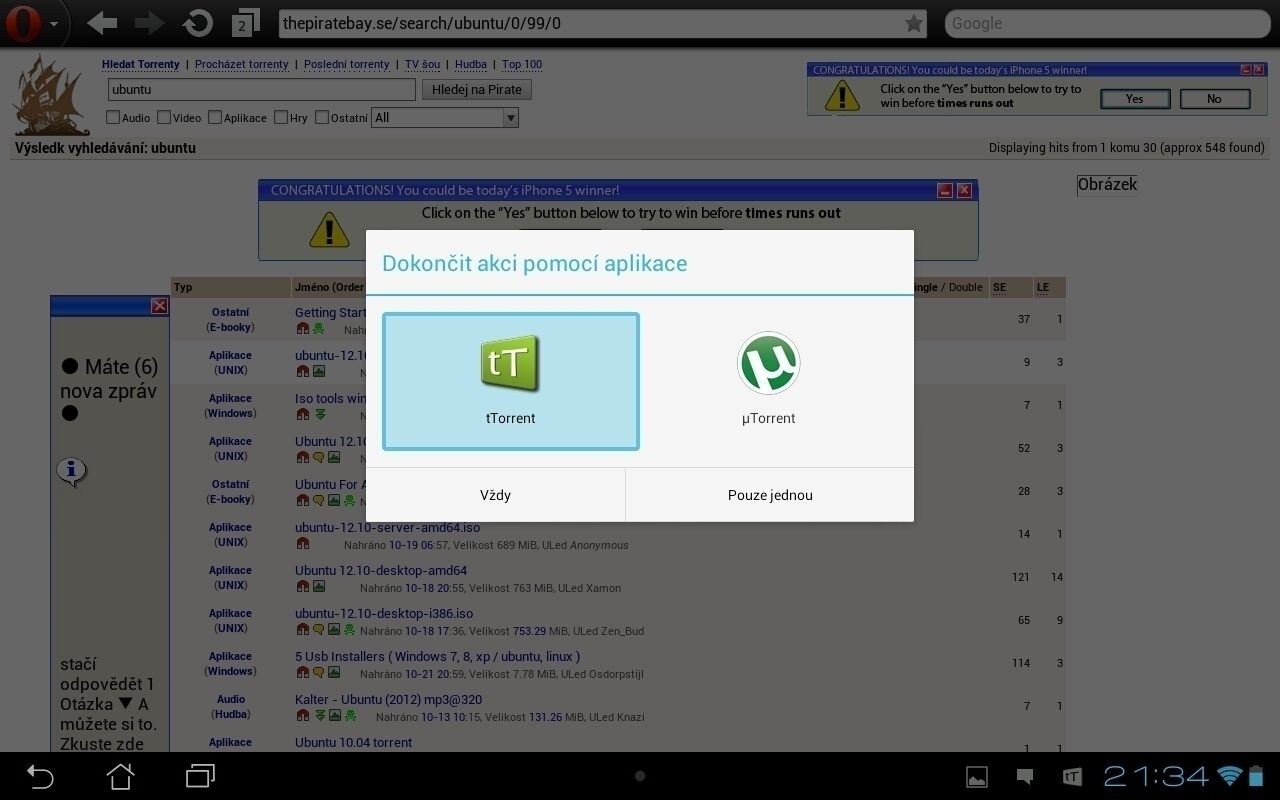Tap the battery status icon
Viewport: 1280px width, 800px height.
pos(1256,776)
